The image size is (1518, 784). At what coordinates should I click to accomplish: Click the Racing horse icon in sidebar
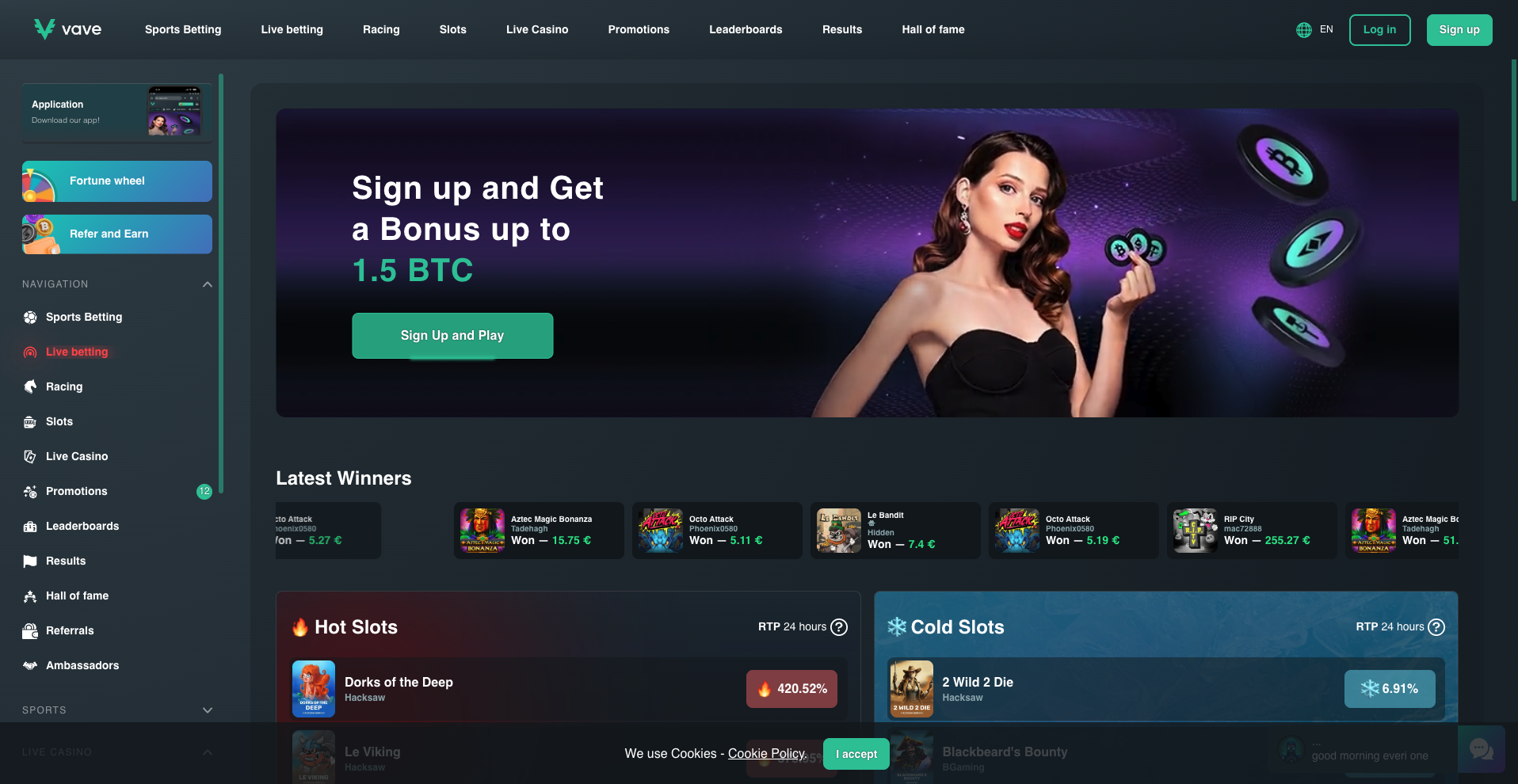tap(30, 386)
